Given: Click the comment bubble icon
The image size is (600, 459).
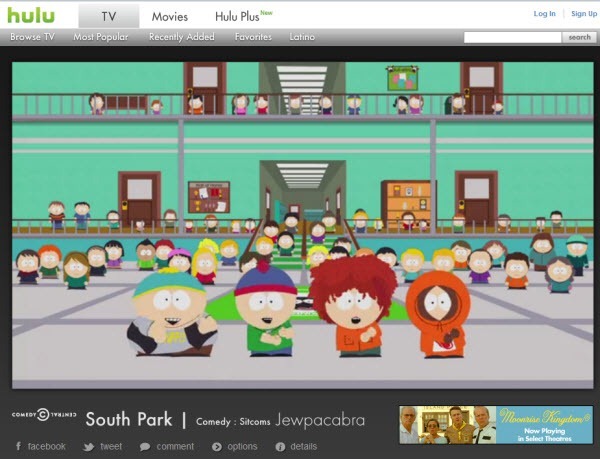Looking at the screenshot, I should click(x=145, y=447).
